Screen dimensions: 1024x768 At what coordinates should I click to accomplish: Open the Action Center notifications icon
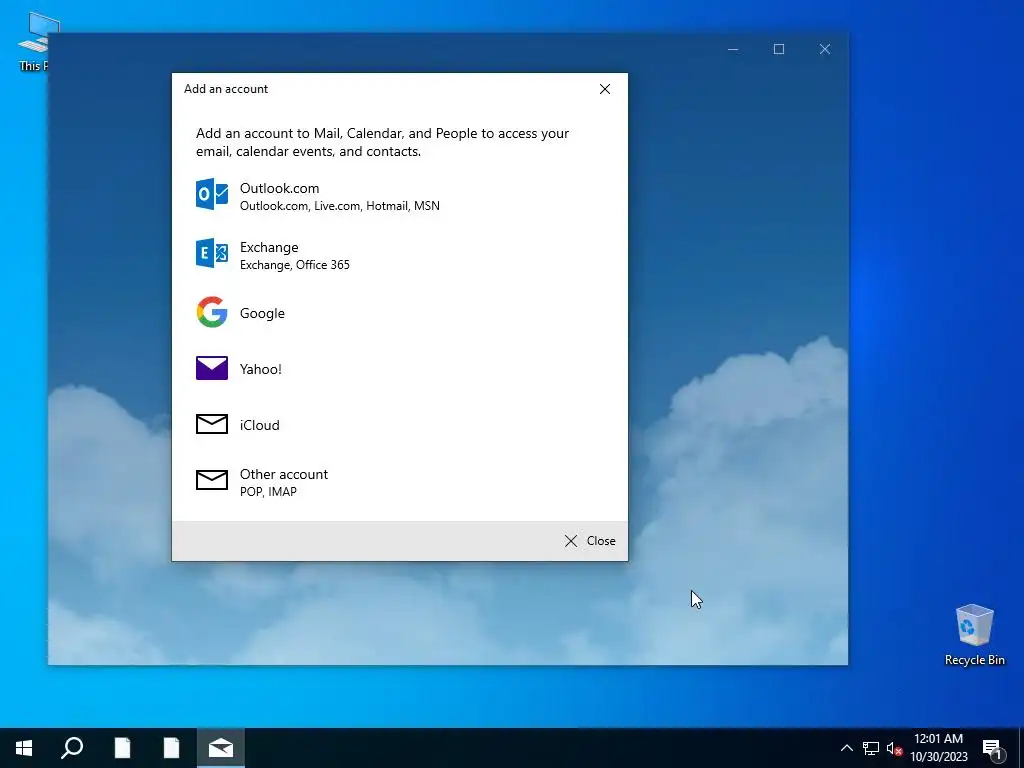[x=993, y=748]
